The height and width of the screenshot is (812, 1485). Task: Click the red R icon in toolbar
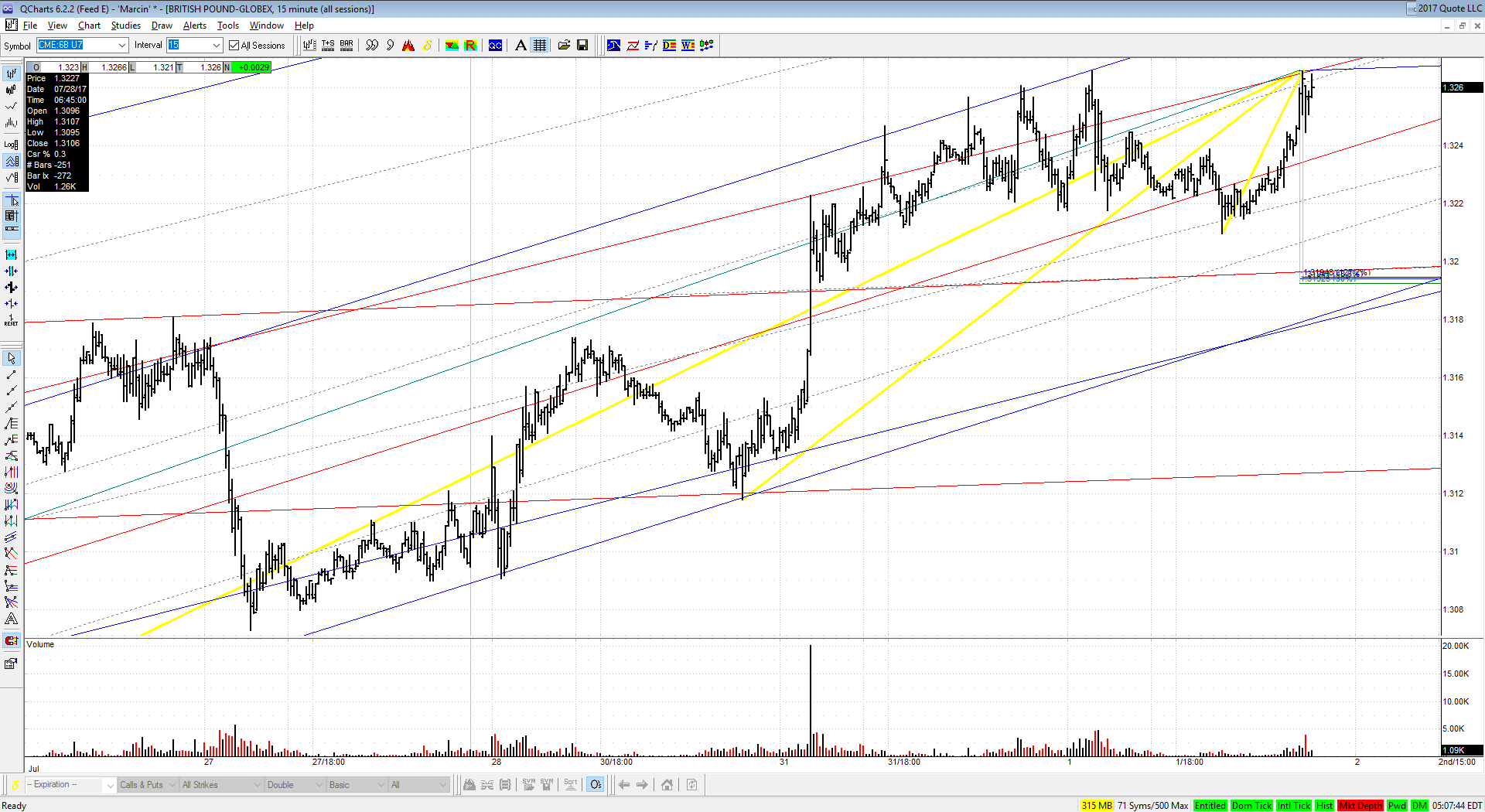point(470,46)
